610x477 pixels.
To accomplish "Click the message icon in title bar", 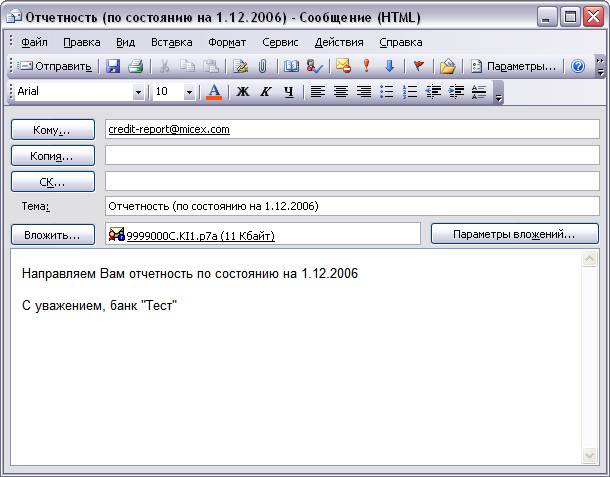I will [x=14, y=17].
